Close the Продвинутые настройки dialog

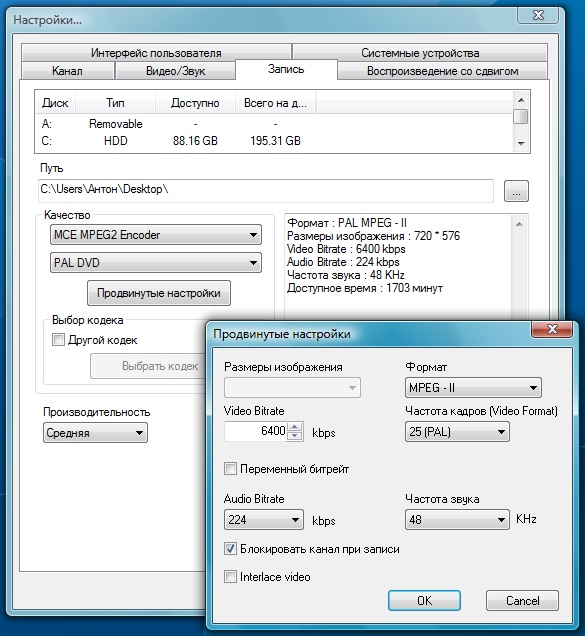pos(552,329)
